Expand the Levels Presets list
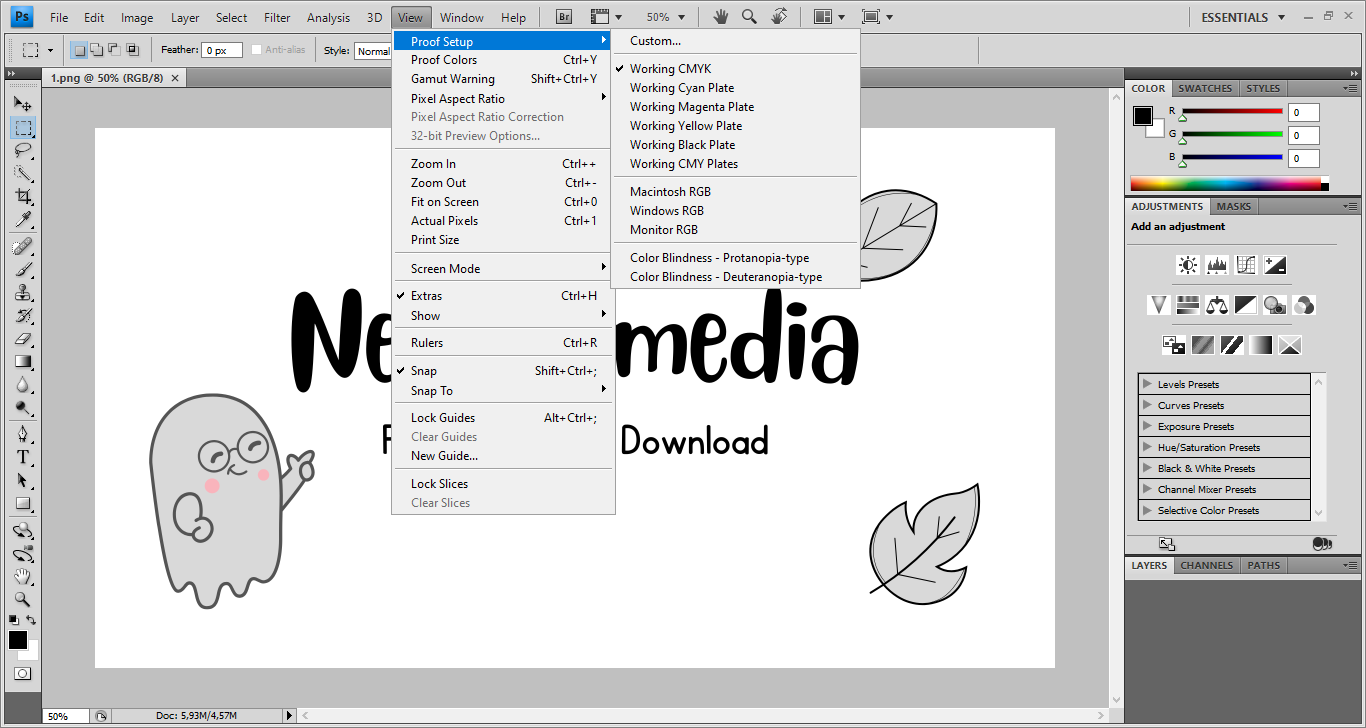The image size is (1366, 728). (1146, 384)
